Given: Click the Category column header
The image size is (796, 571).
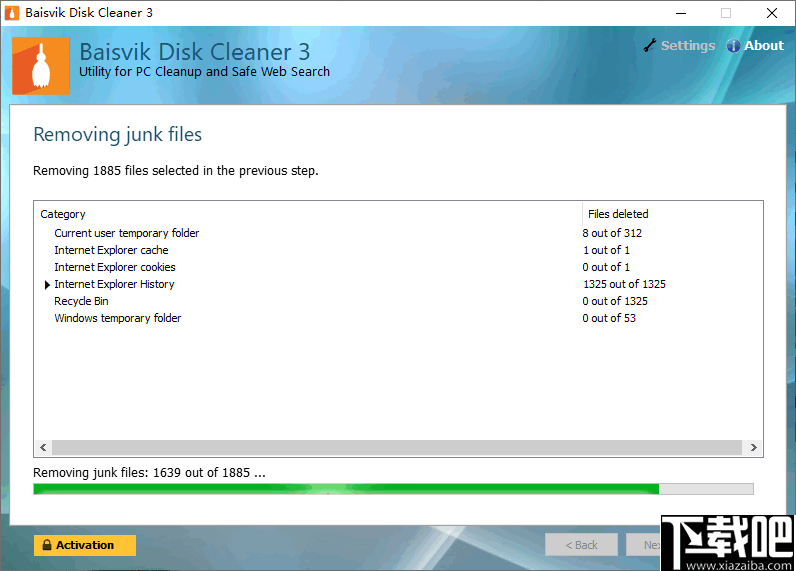Looking at the screenshot, I should 308,214.
